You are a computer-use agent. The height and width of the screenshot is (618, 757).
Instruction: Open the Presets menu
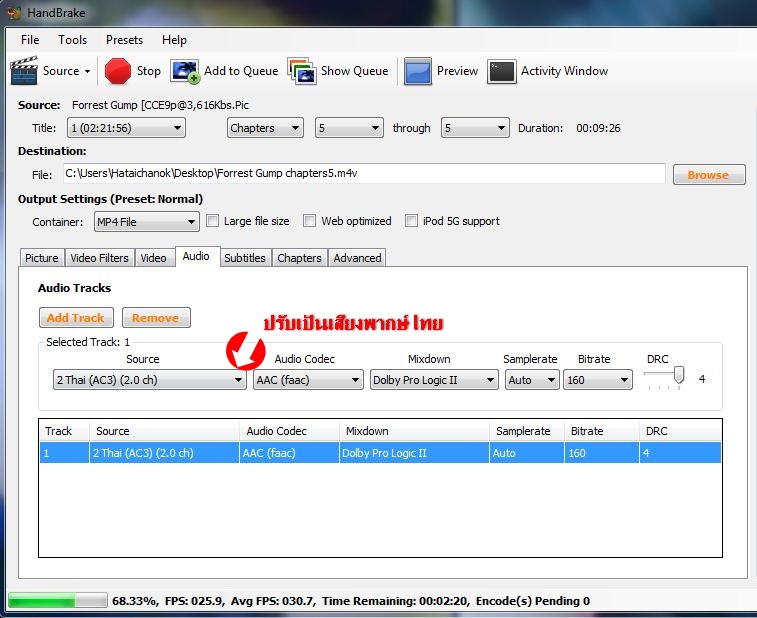125,40
